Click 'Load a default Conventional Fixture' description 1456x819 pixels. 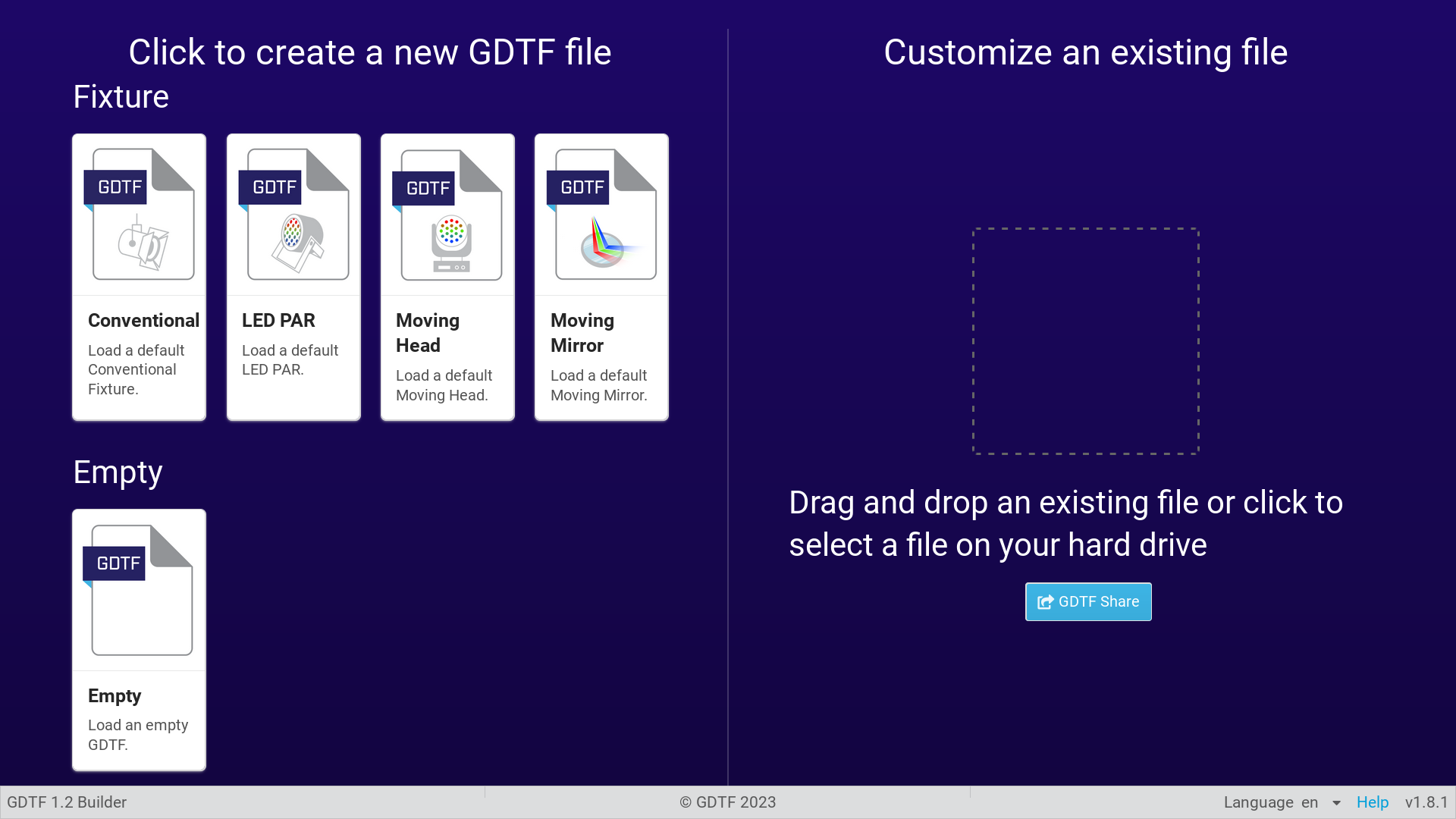pos(136,369)
